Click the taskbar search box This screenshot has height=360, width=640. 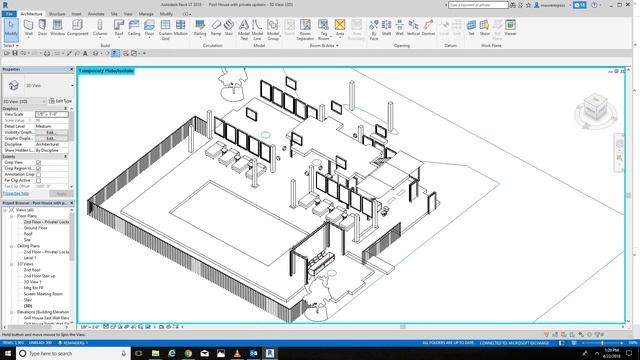[x=73, y=353]
